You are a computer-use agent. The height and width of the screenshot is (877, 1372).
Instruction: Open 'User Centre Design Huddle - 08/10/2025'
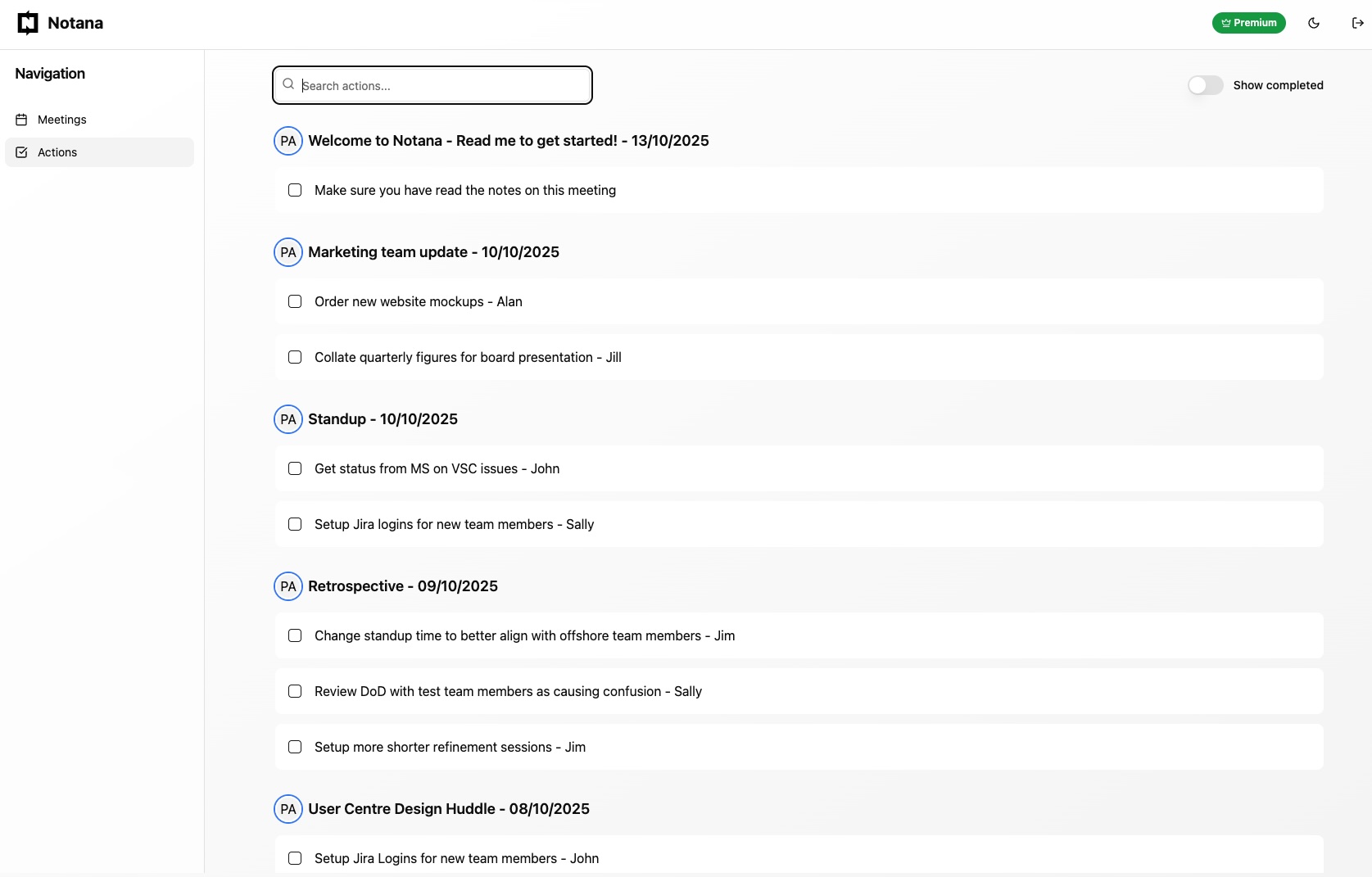(449, 808)
